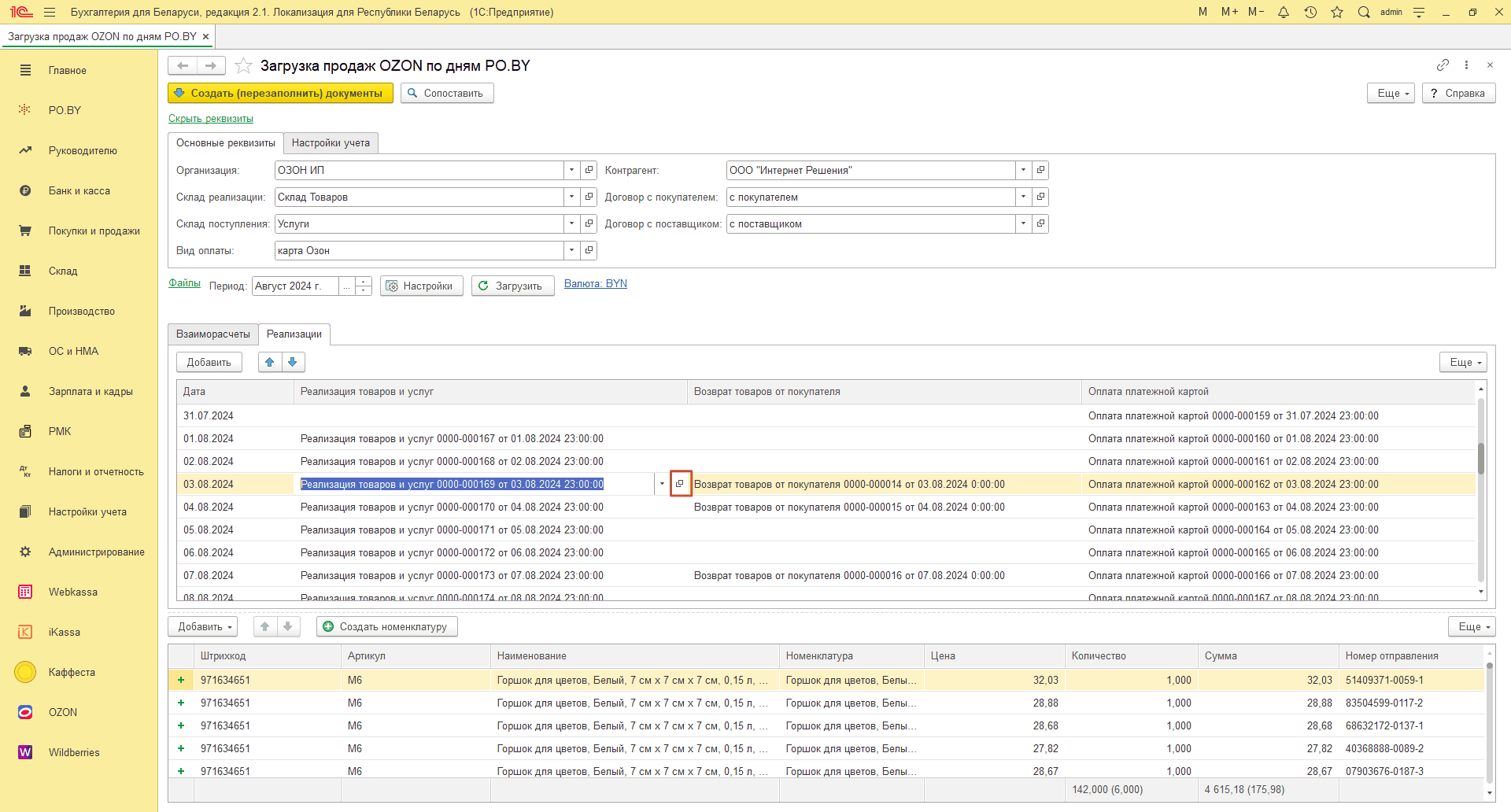Open the Файлы link
Image resolution: width=1511 pixels, height=812 pixels.
coord(184,283)
